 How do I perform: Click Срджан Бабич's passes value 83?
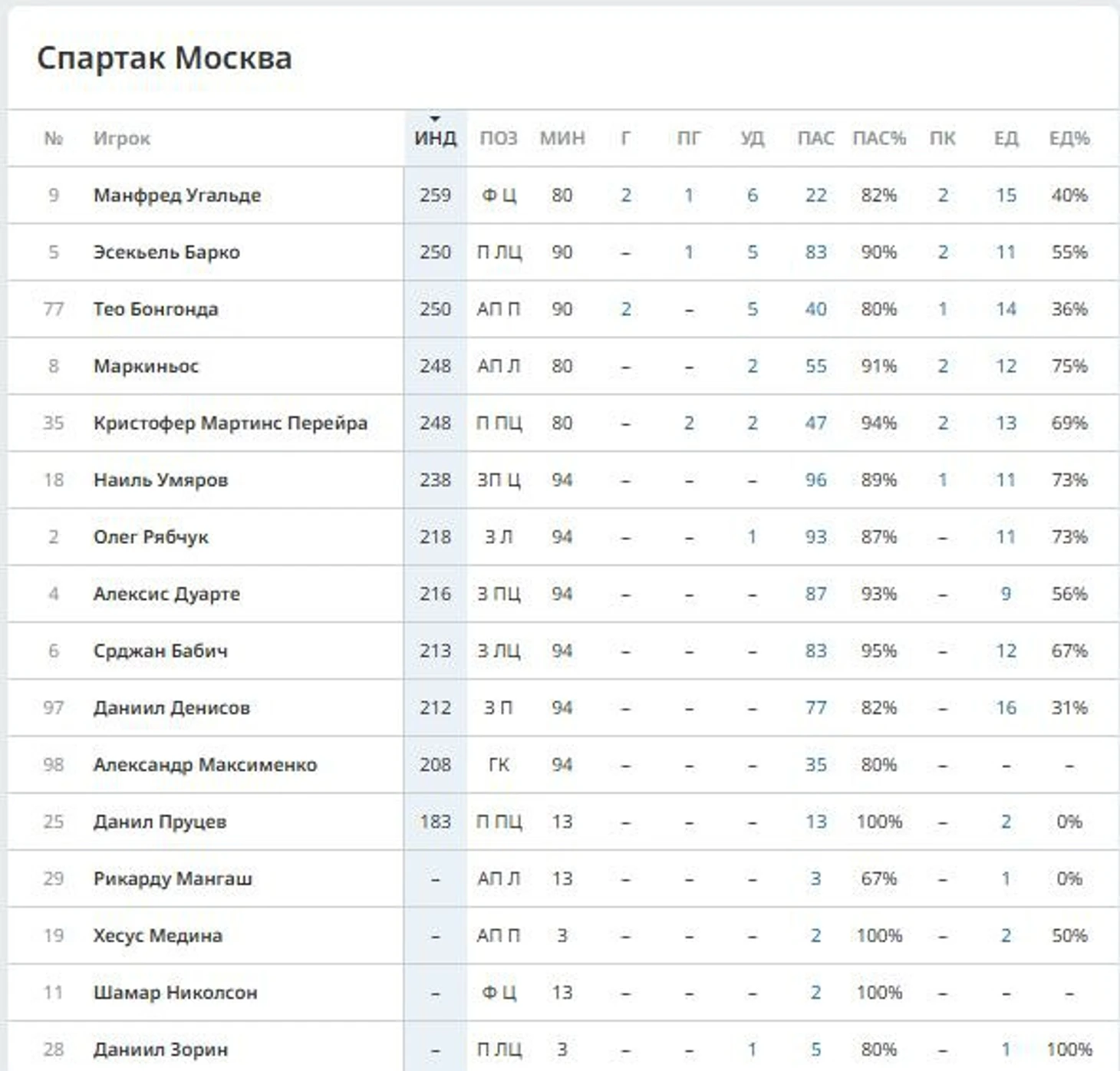[x=815, y=651]
